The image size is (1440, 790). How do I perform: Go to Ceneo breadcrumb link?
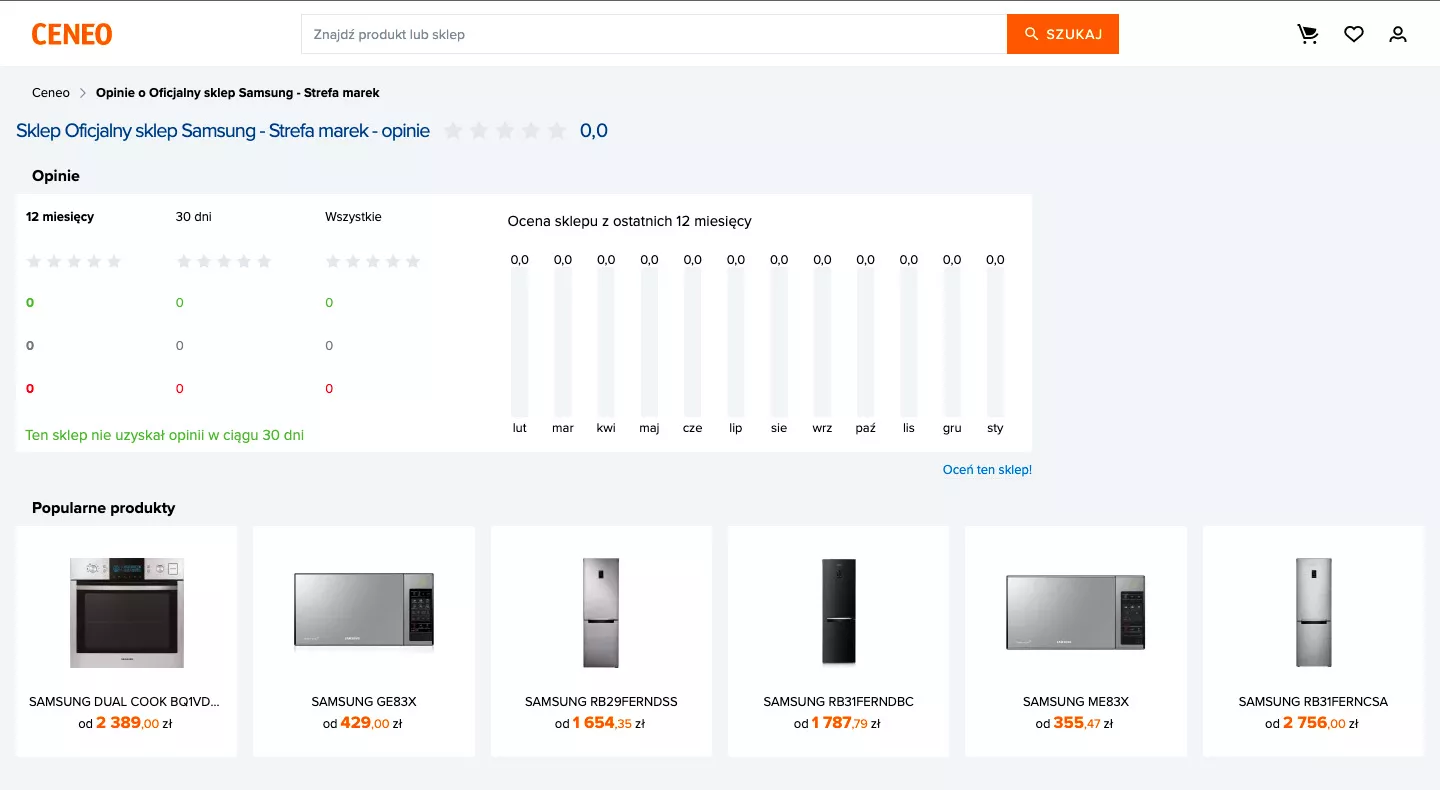[51, 93]
